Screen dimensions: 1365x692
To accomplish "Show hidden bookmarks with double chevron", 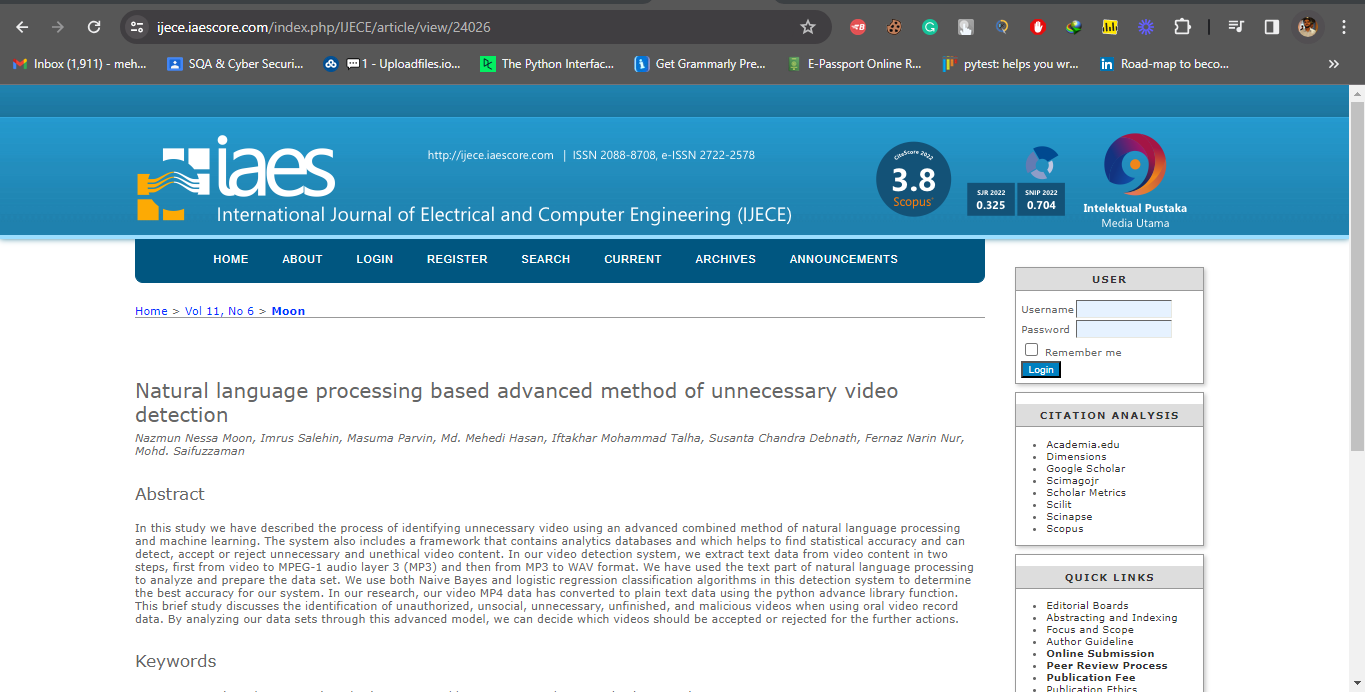I will (x=1333, y=64).
